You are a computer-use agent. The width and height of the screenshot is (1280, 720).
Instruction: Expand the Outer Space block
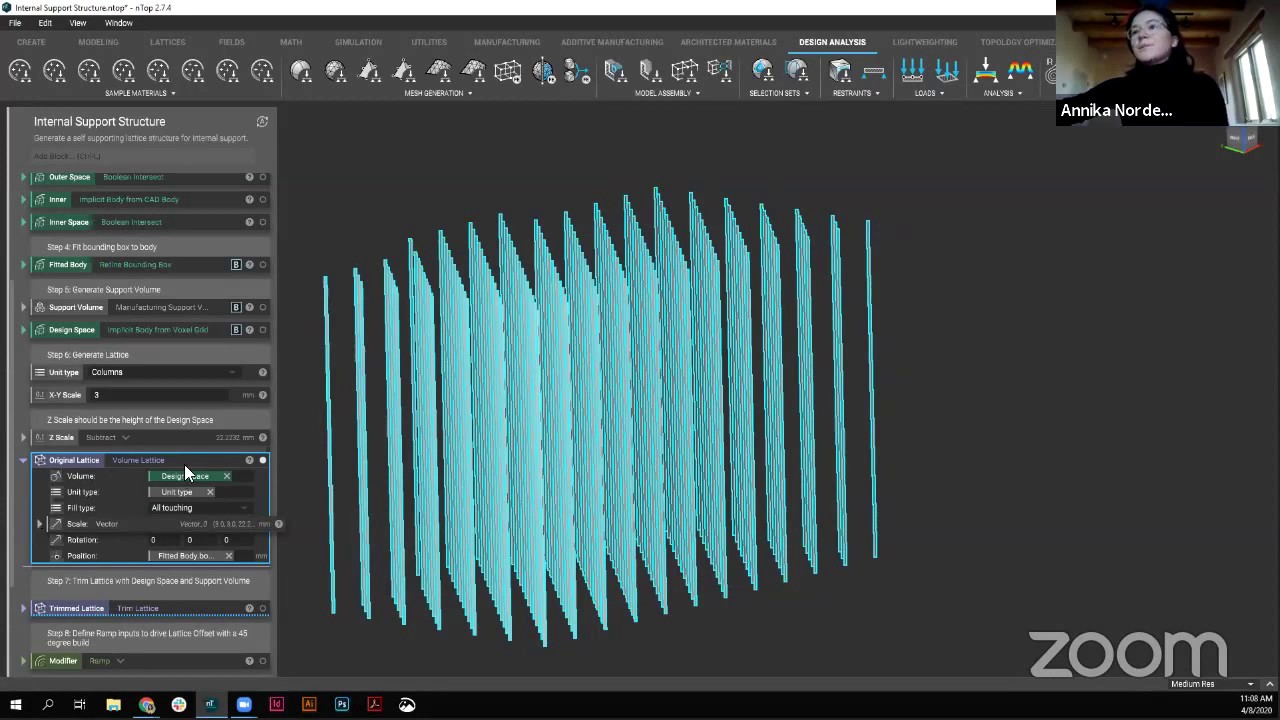24,177
